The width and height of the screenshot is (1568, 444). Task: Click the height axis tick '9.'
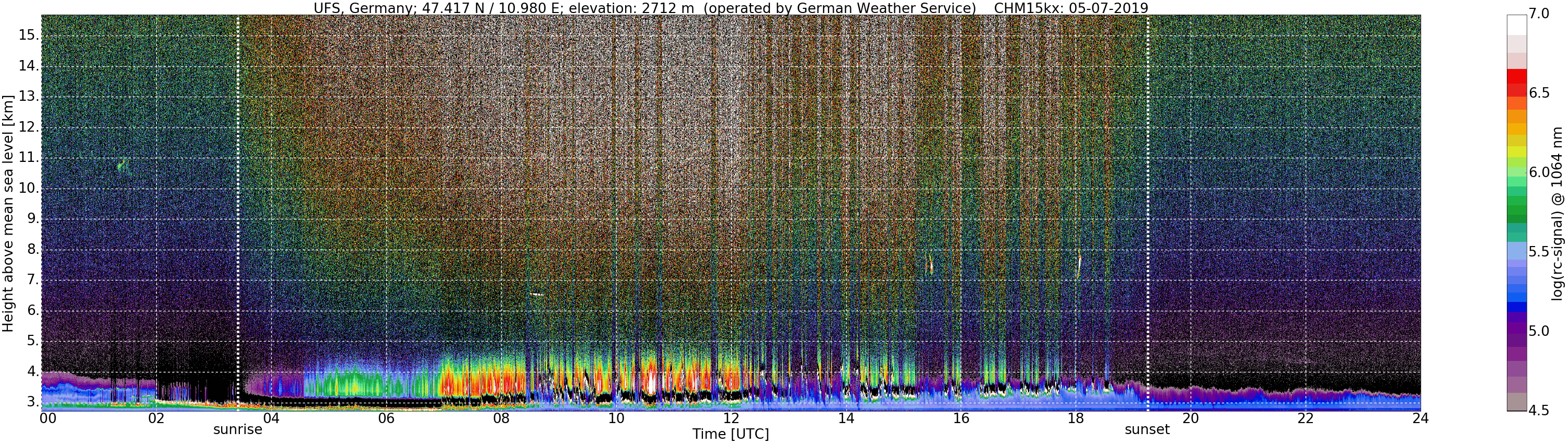(33, 219)
